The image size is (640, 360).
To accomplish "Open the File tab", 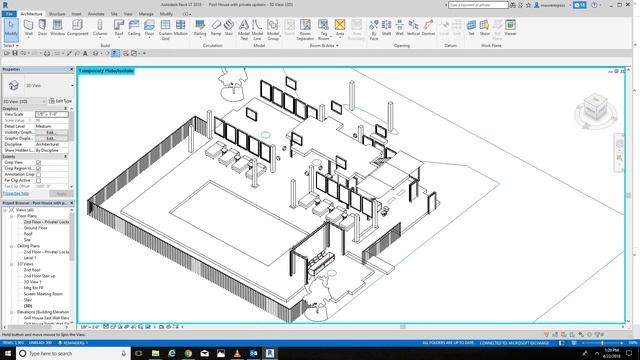I will click(9, 14).
